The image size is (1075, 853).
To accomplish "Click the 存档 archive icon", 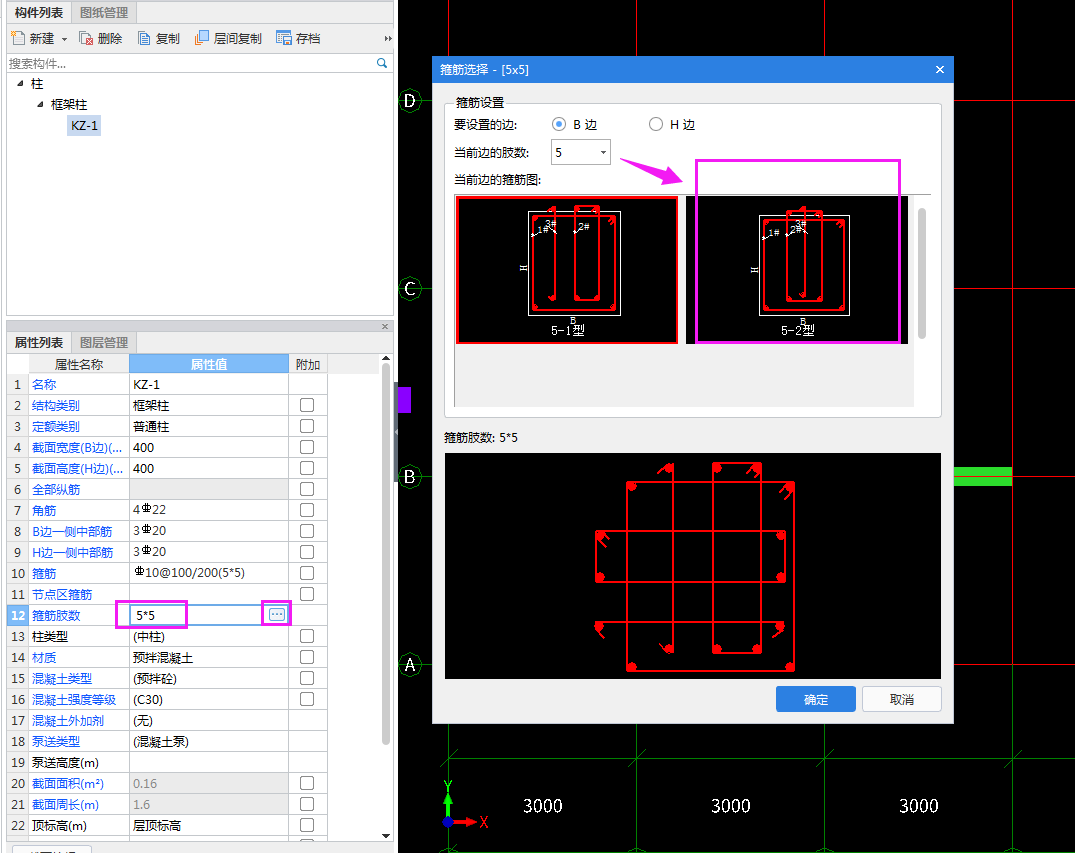I will tap(283, 38).
